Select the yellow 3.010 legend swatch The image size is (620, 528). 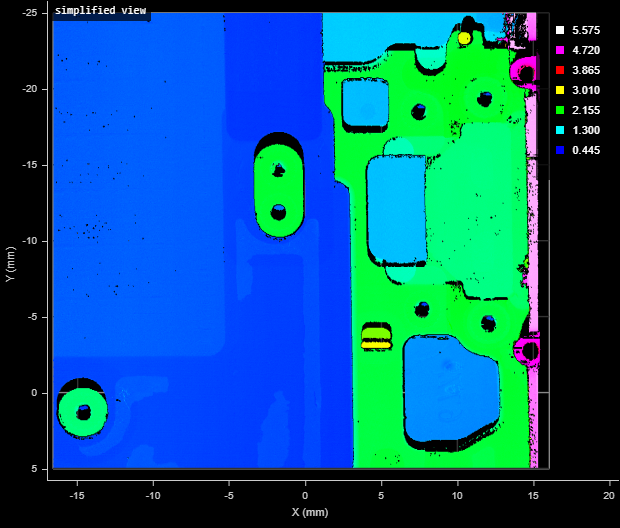tap(560, 90)
